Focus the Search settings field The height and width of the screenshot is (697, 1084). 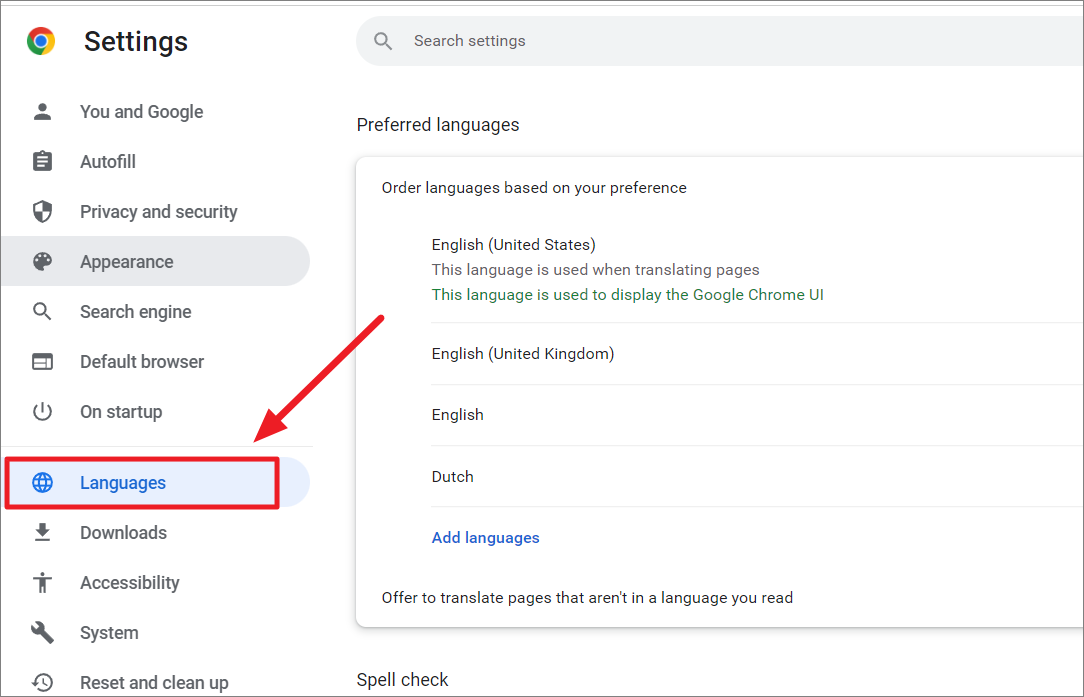(x=720, y=41)
